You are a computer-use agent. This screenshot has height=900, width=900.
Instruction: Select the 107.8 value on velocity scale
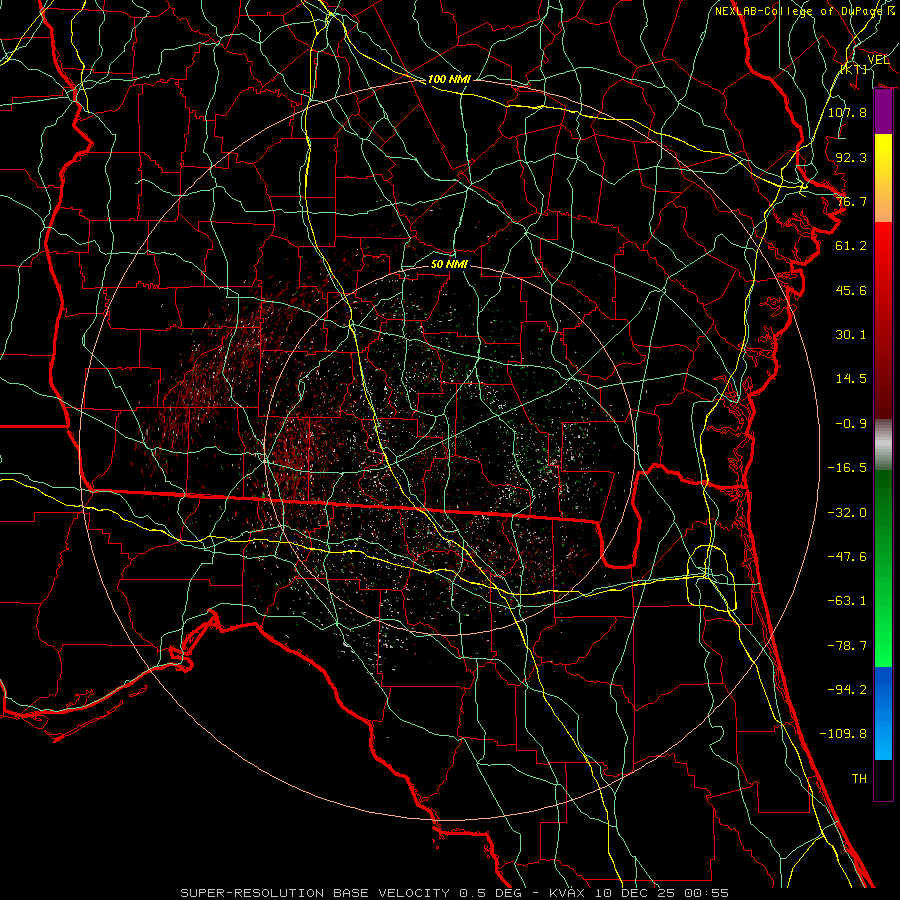[847, 112]
